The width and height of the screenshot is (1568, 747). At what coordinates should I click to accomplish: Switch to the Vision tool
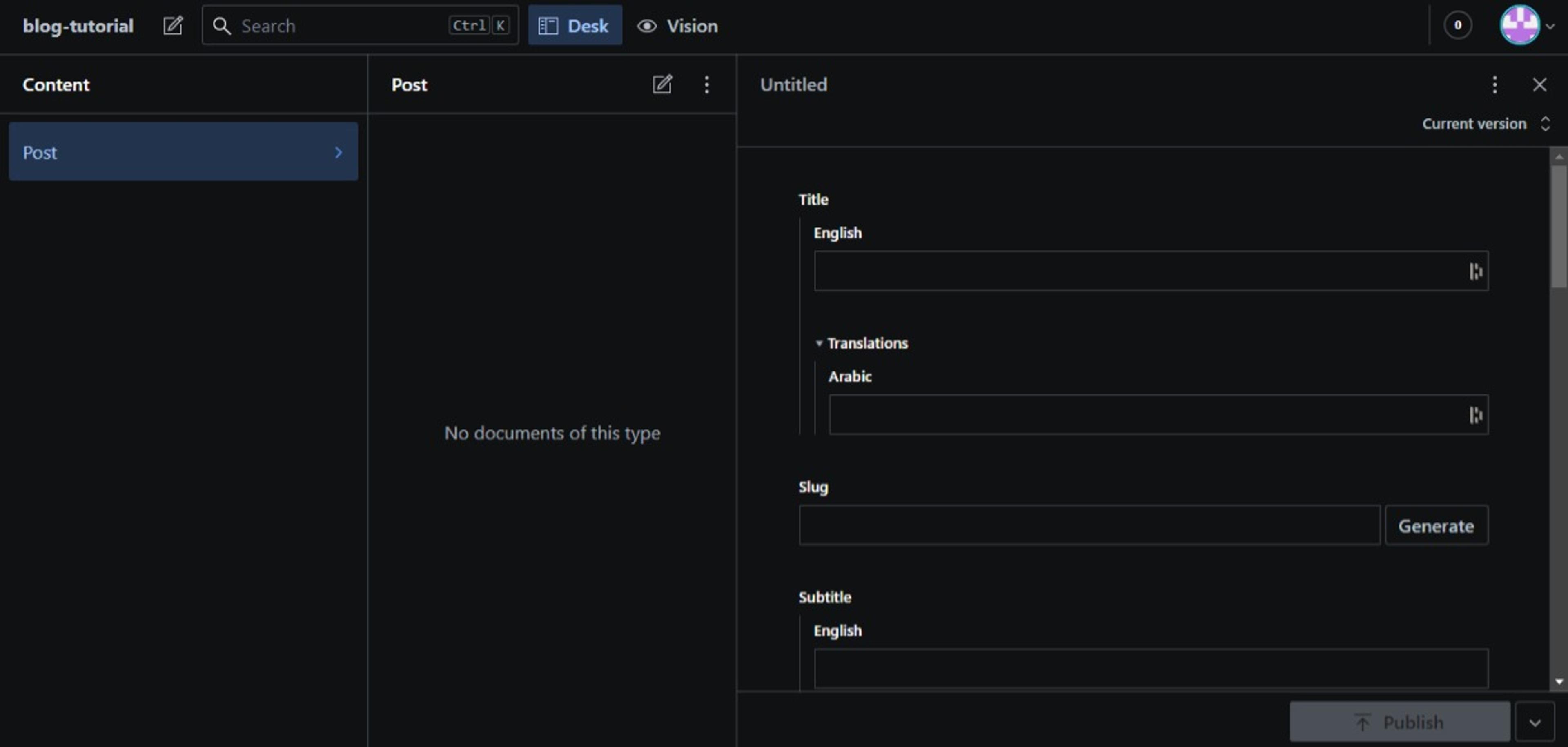click(677, 26)
